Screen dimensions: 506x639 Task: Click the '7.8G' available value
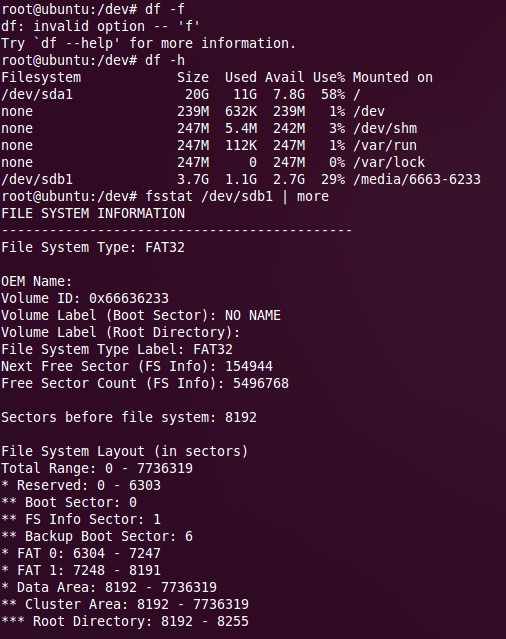pyautogui.click(x=289, y=94)
